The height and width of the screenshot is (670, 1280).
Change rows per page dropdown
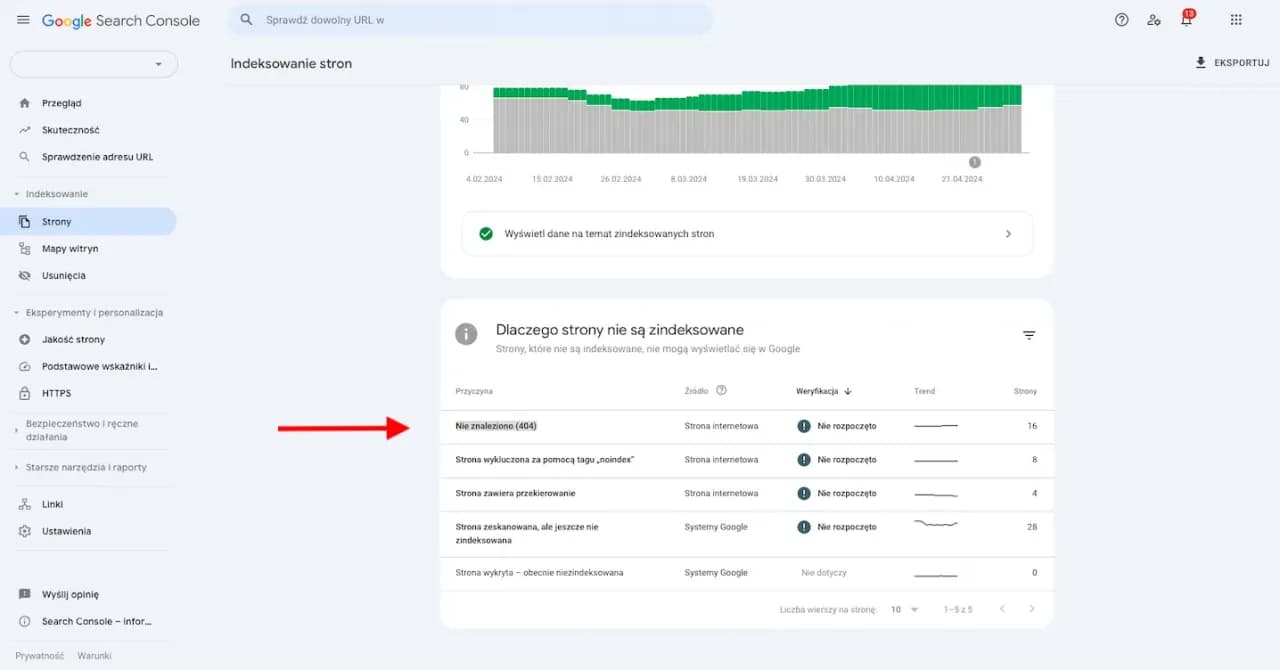click(x=904, y=609)
